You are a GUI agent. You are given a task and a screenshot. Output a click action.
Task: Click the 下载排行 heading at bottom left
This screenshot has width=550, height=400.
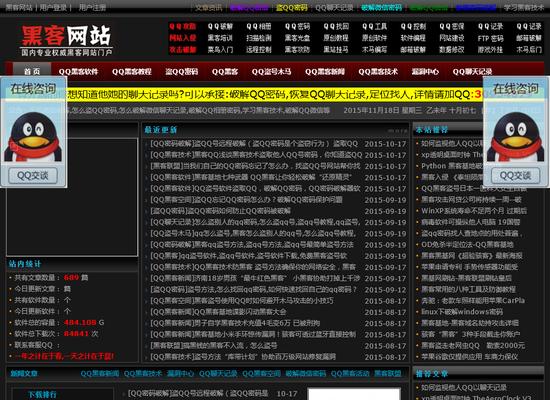click(42, 395)
